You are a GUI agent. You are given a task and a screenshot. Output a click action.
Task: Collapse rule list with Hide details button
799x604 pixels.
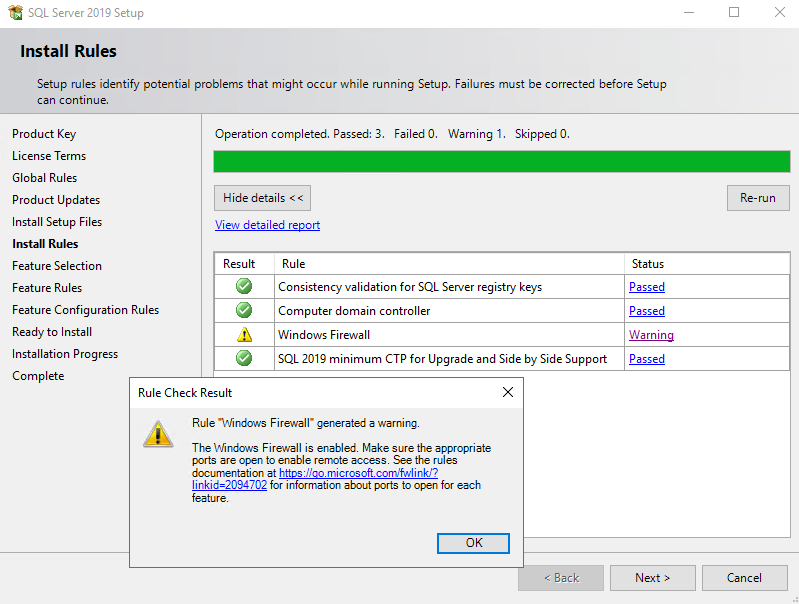[262, 198]
